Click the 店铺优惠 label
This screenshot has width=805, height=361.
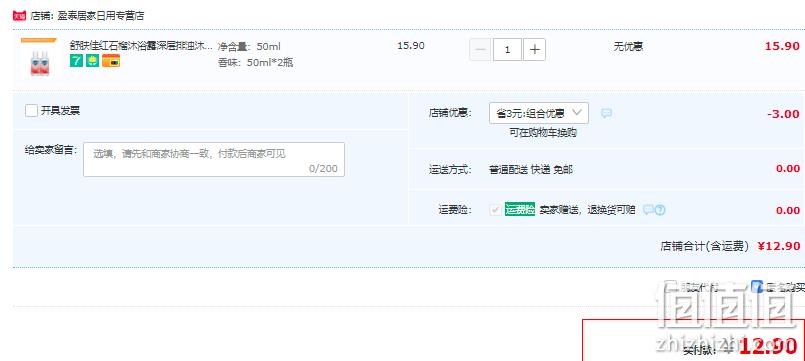click(450, 113)
